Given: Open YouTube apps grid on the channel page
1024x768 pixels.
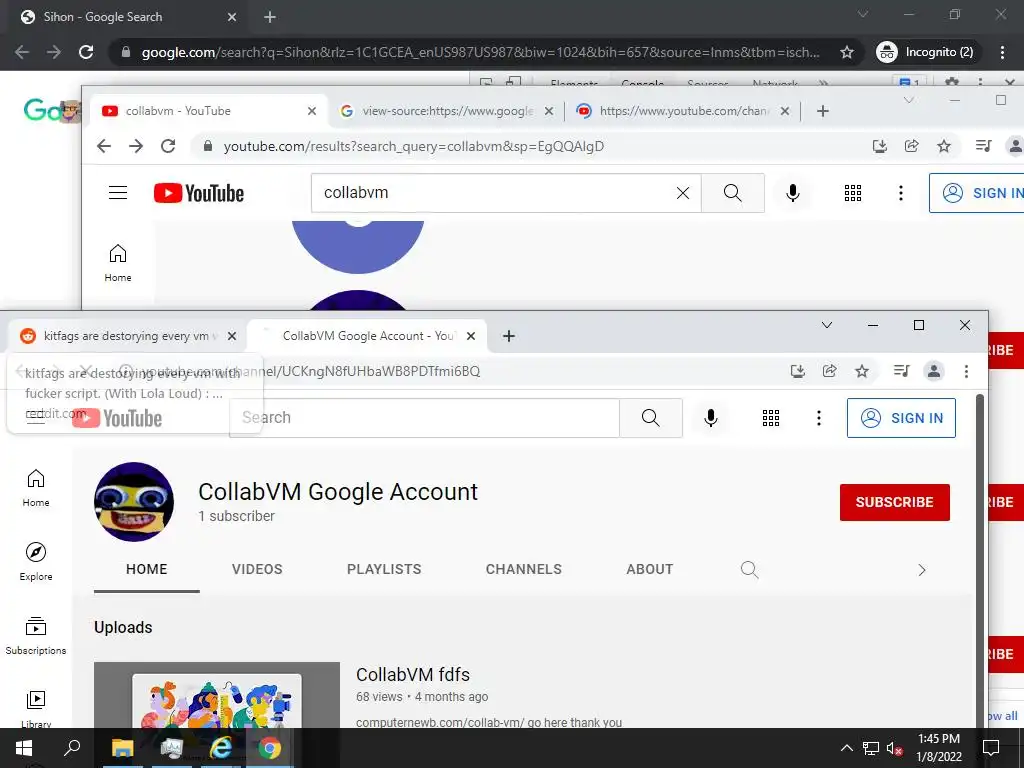Looking at the screenshot, I should [x=771, y=418].
